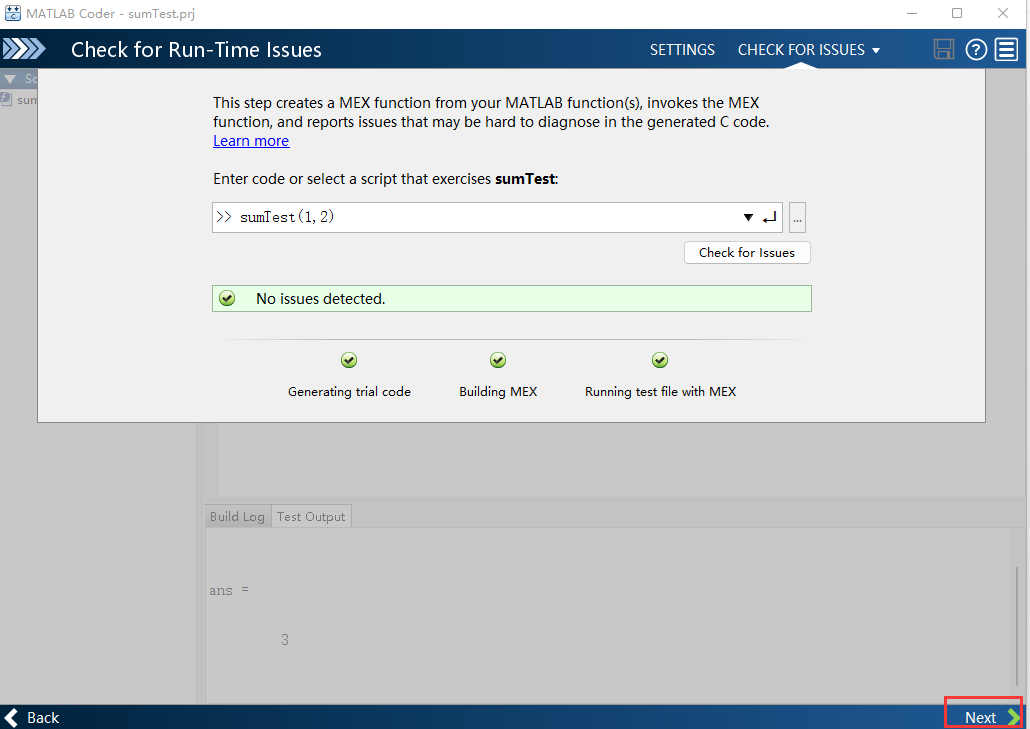Open the CHECK FOR ISSUES dropdown menu
1030x729 pixels.
click(809, 50)
